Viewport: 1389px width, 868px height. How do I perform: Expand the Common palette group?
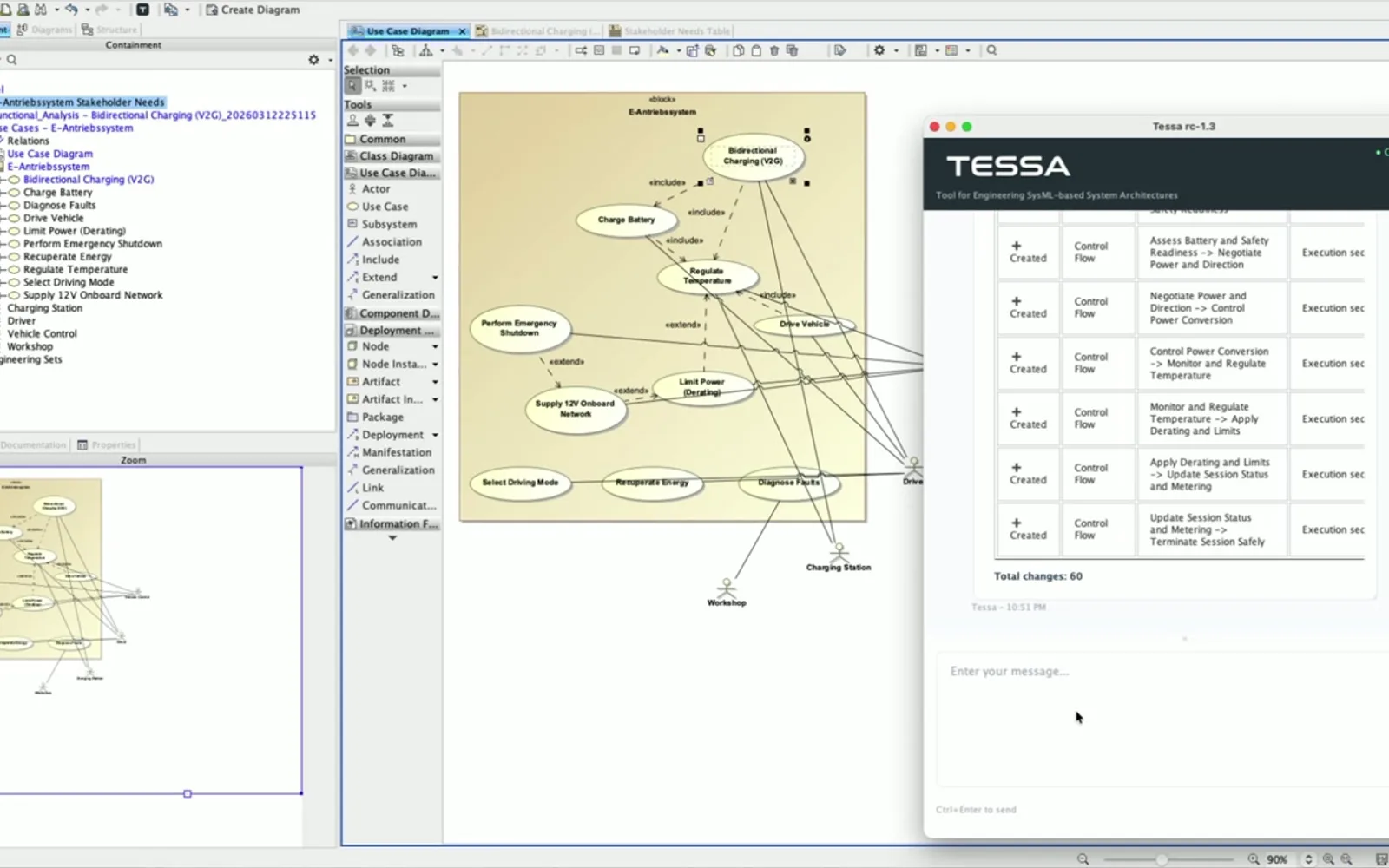[x=392, y=139]
